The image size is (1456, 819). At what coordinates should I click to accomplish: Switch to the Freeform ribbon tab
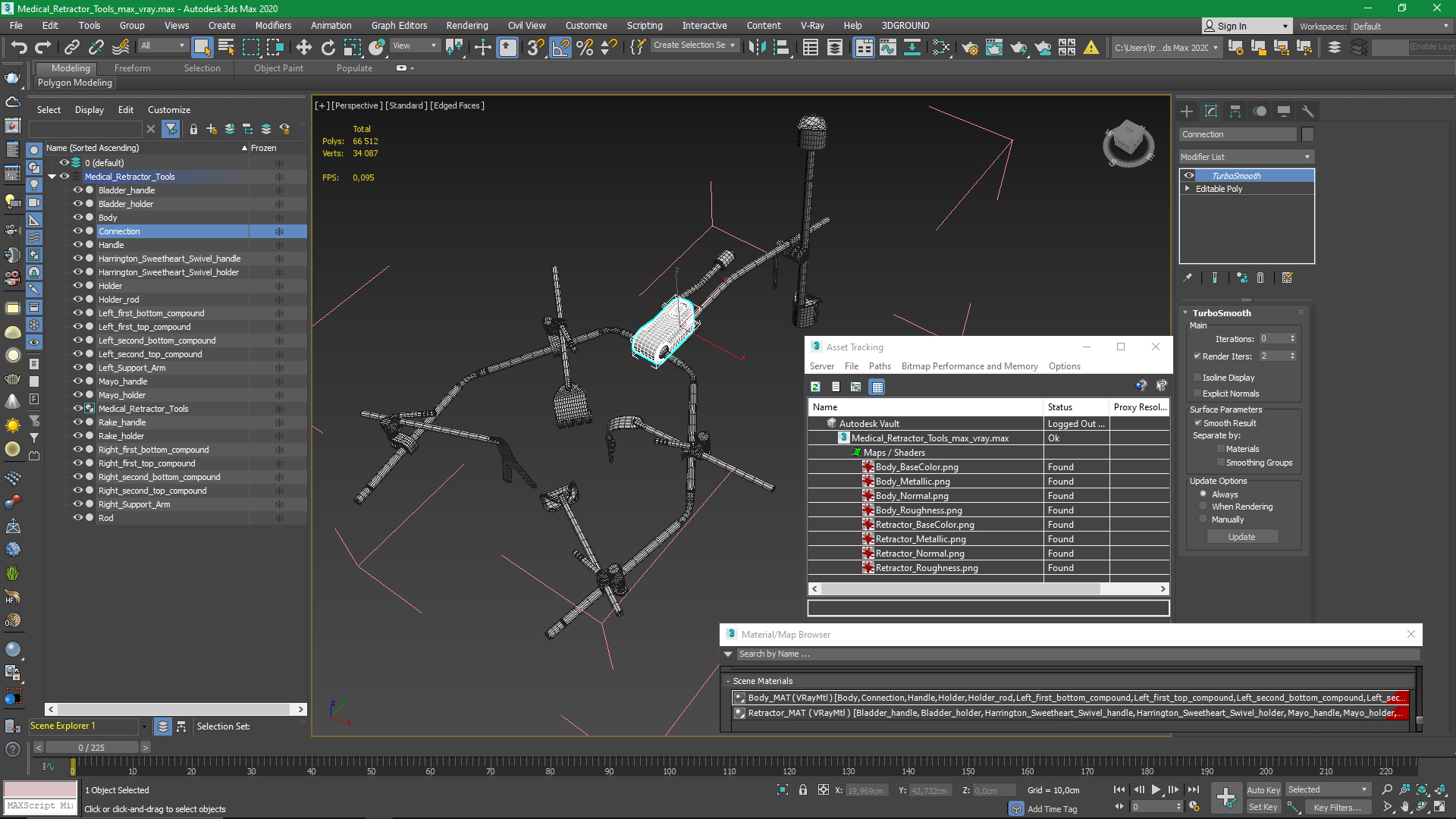[x=133, y=68]
